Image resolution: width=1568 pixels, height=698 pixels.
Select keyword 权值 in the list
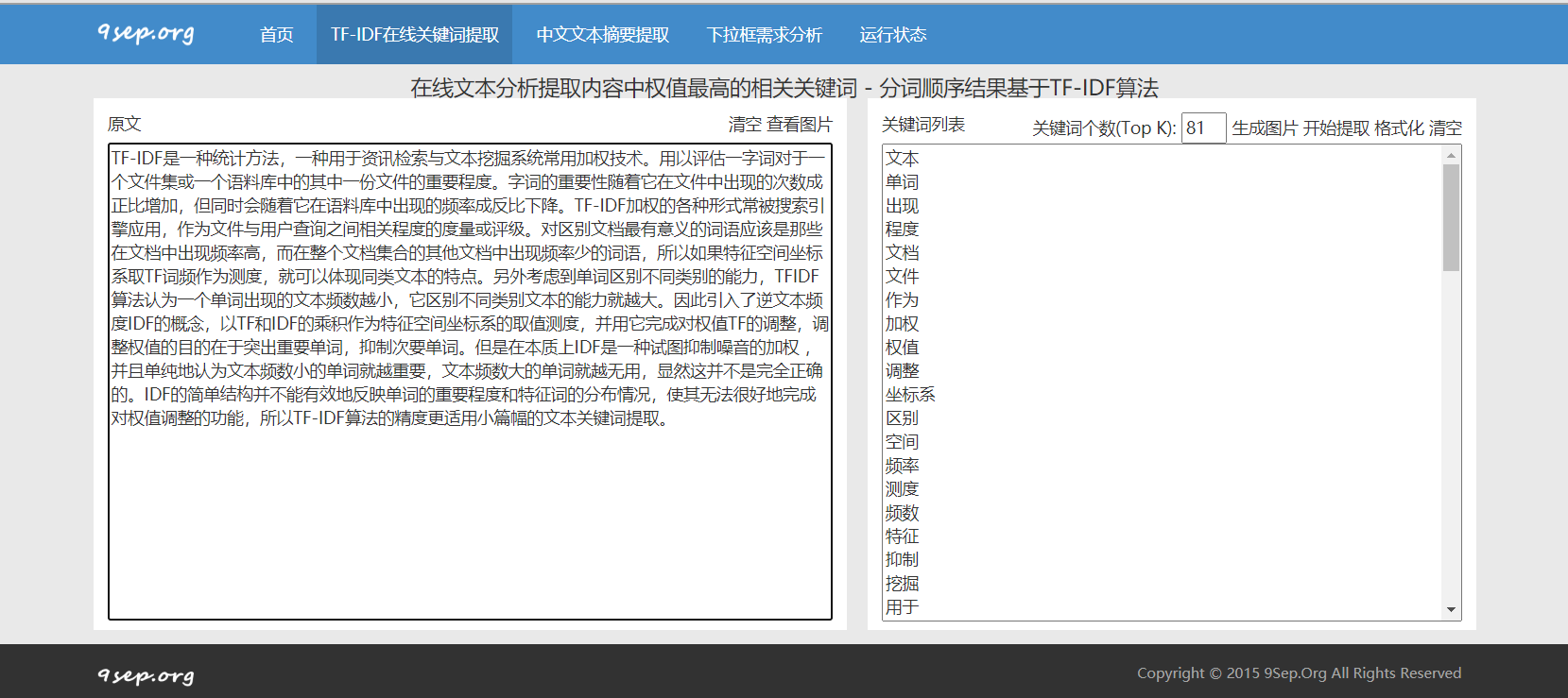(902, 348)
